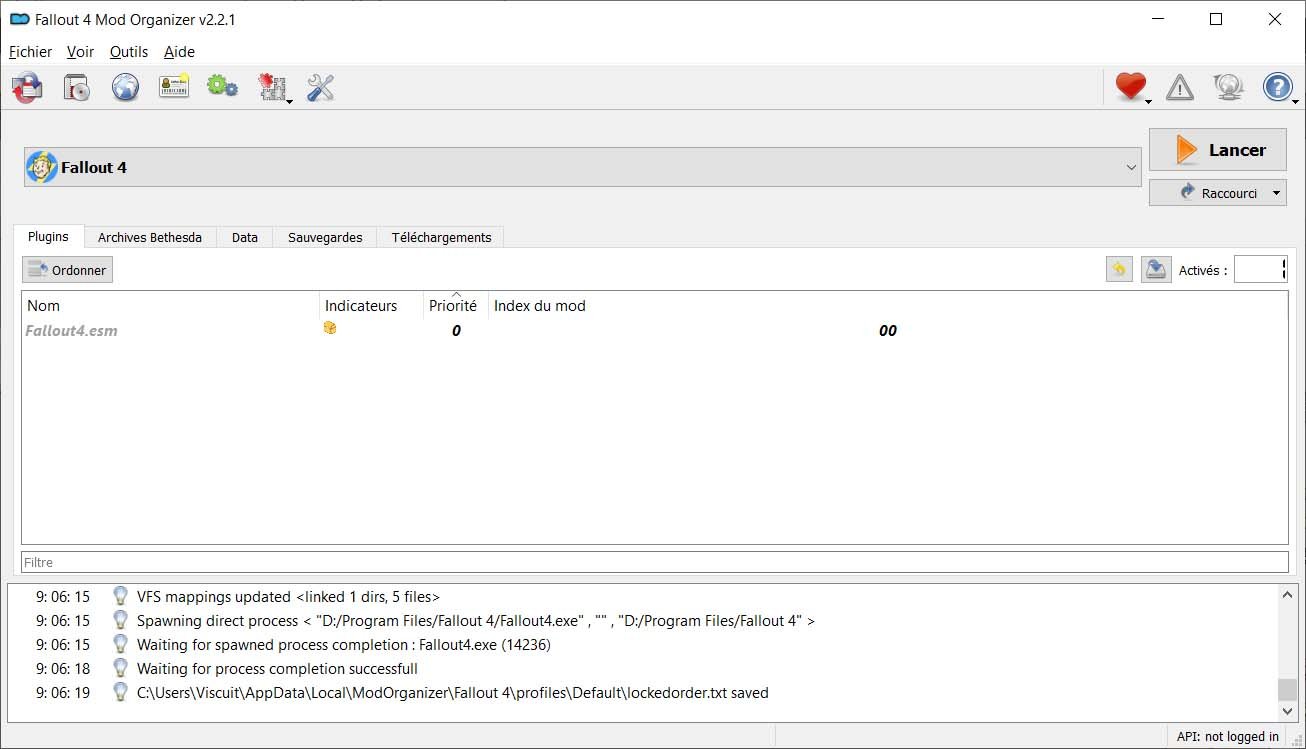This screenshot has width=1306, height=749.
Task: Click log entry VFS mappings updated
Action: [288, 597]
